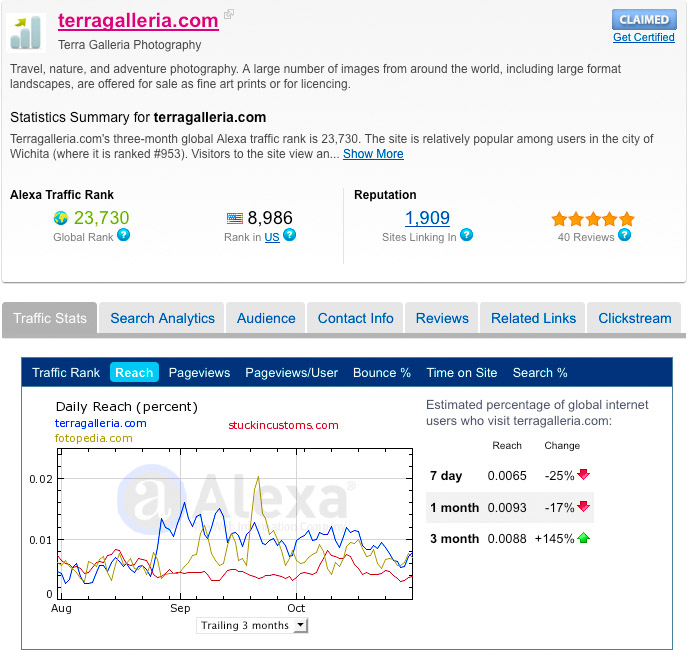The width and height of the screenshot is (689, 650).
Task: Select the Bounce % chart option
Action: 382,373
